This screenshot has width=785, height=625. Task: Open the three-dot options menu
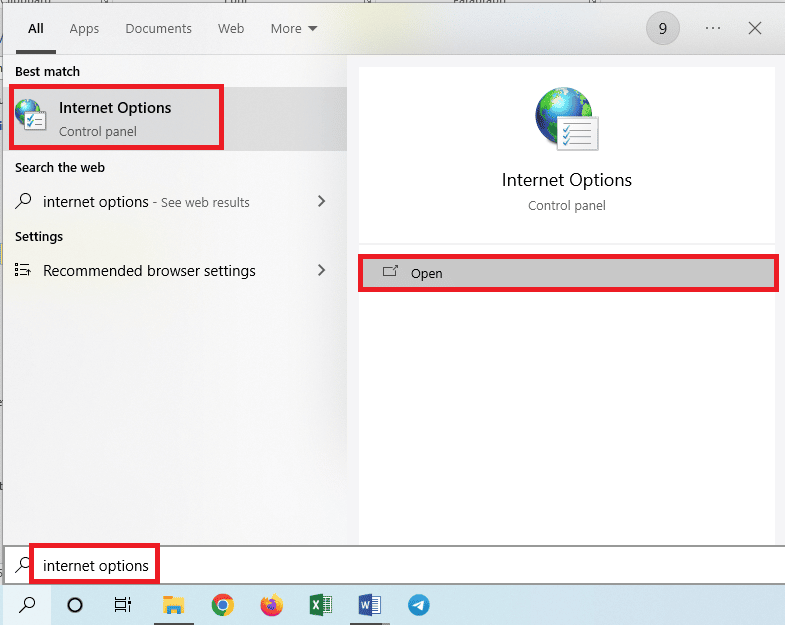pyautogui.click(x=712, y=29)
